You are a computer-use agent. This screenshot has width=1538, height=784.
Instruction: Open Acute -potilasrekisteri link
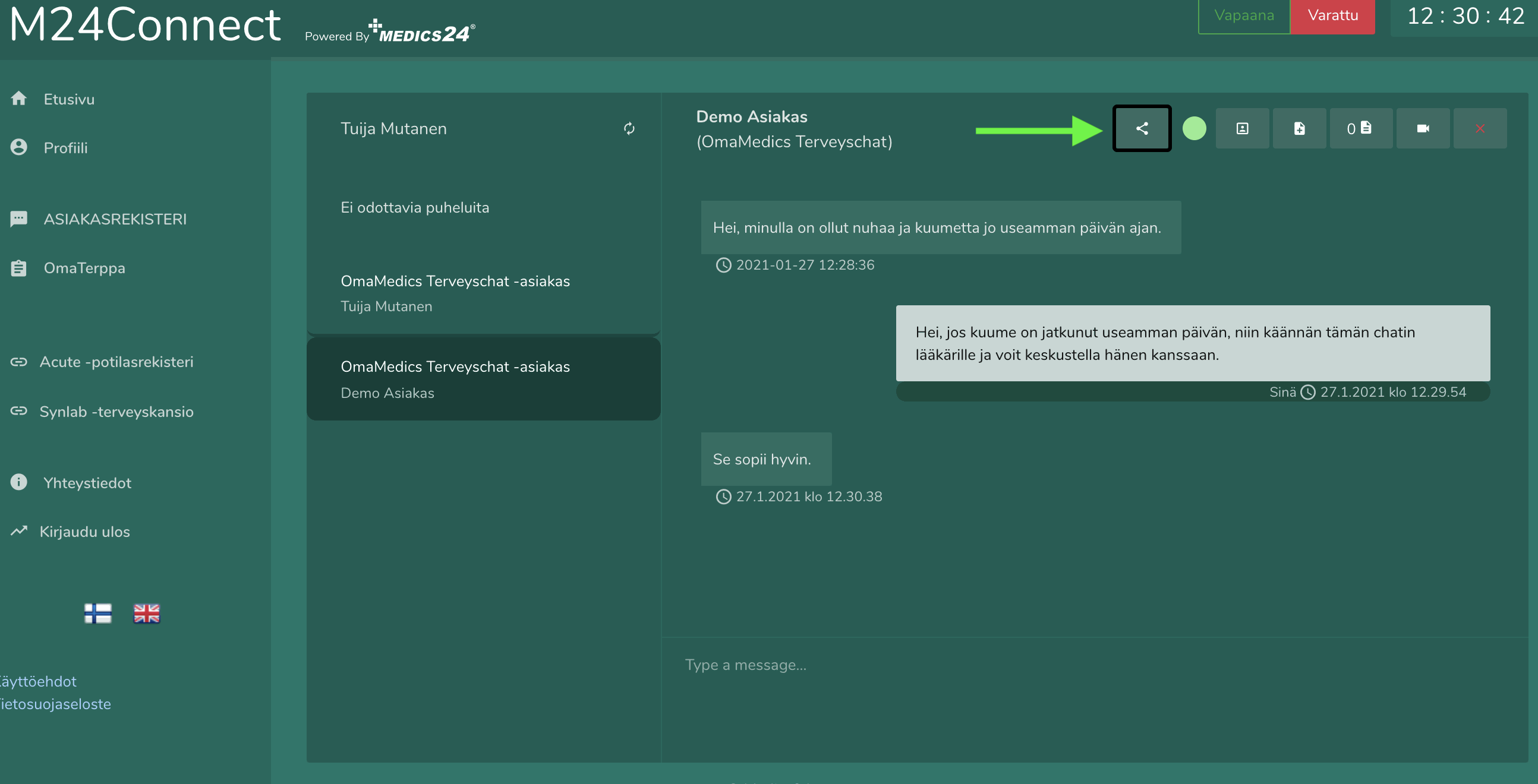click(116, 362)
